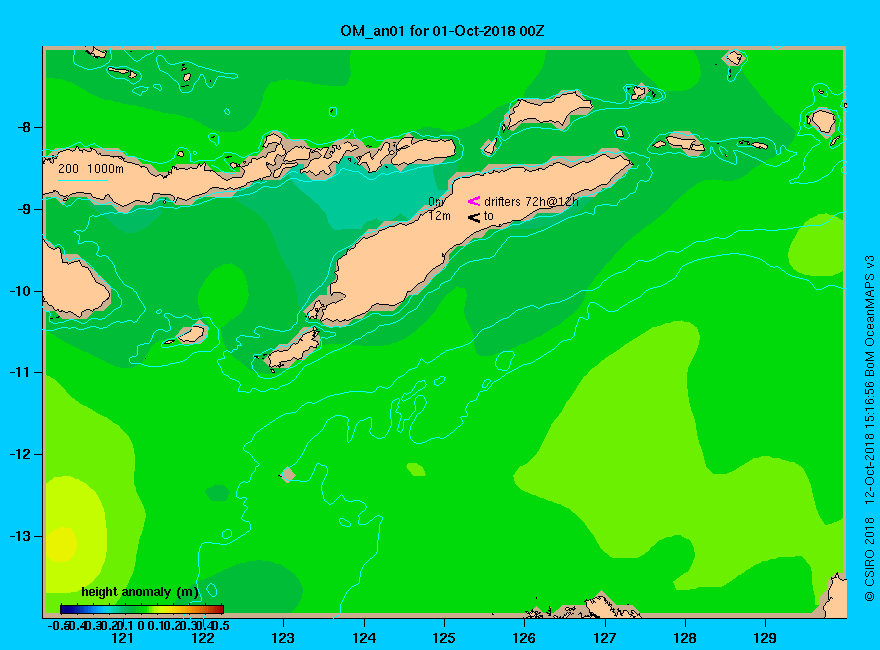Image resolution: width=880 pixels, height=650 pixels.
Task: Click the vertical CSIRO OceanMAPS copyright text
Action: [x=869, y=428]
